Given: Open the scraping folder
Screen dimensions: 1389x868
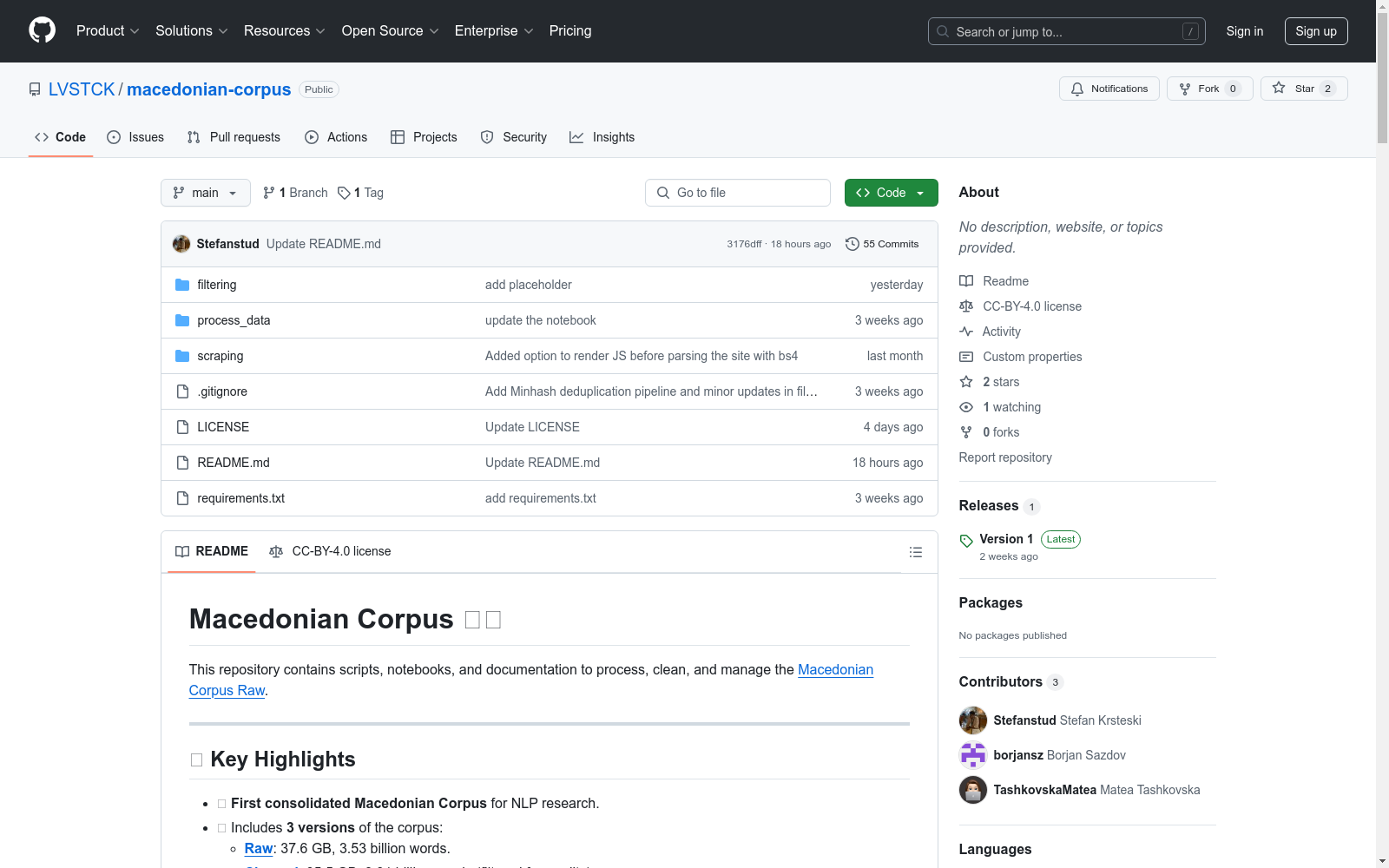Looking at the screenshot, I should point(221,356).
